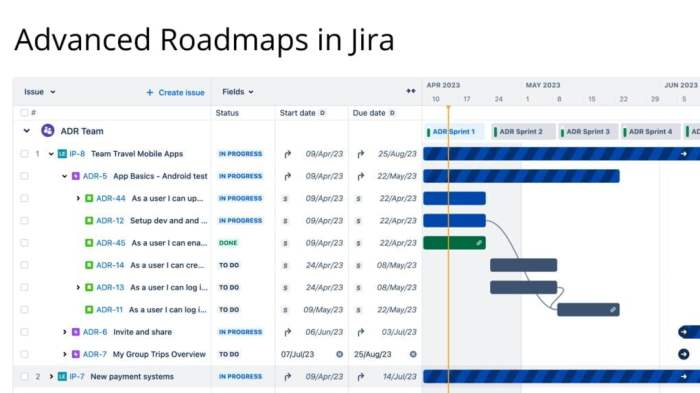Click the ADR-5 epic icon
The image size is (700, 393).
click(76, 176)
